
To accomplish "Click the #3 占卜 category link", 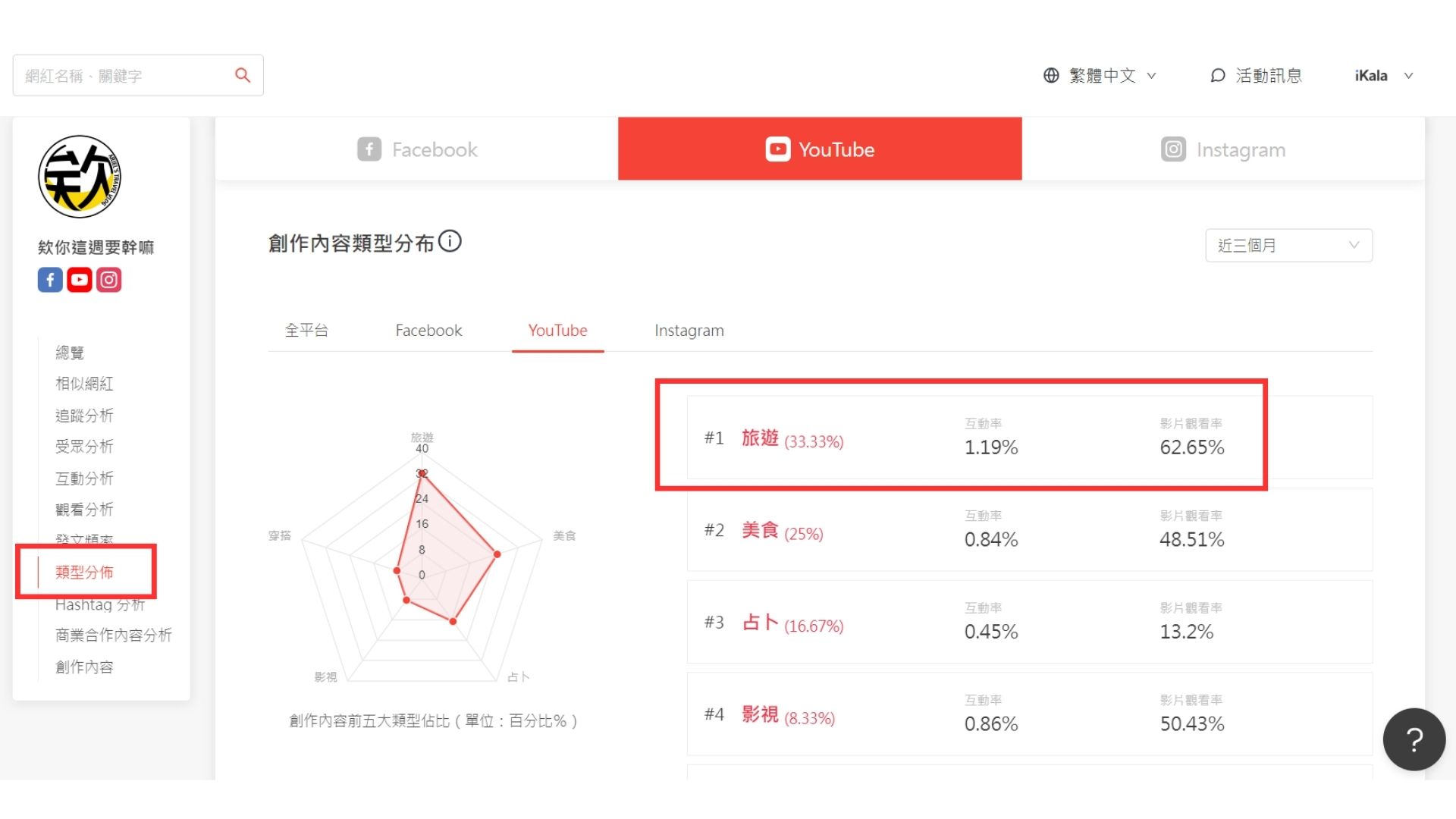I will (760, 623).
